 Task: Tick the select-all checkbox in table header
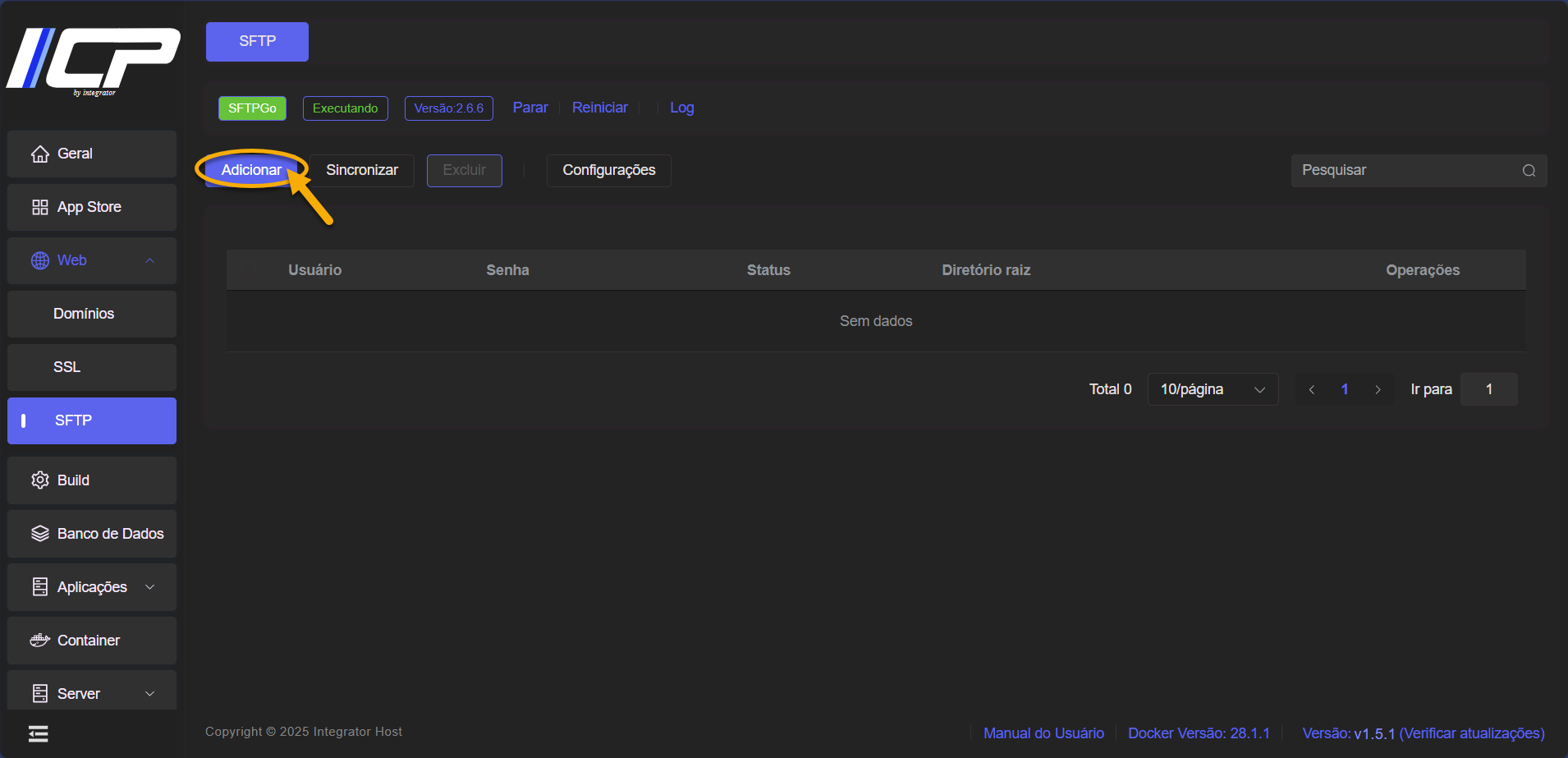pyautogui.click(x=249, y=270)
